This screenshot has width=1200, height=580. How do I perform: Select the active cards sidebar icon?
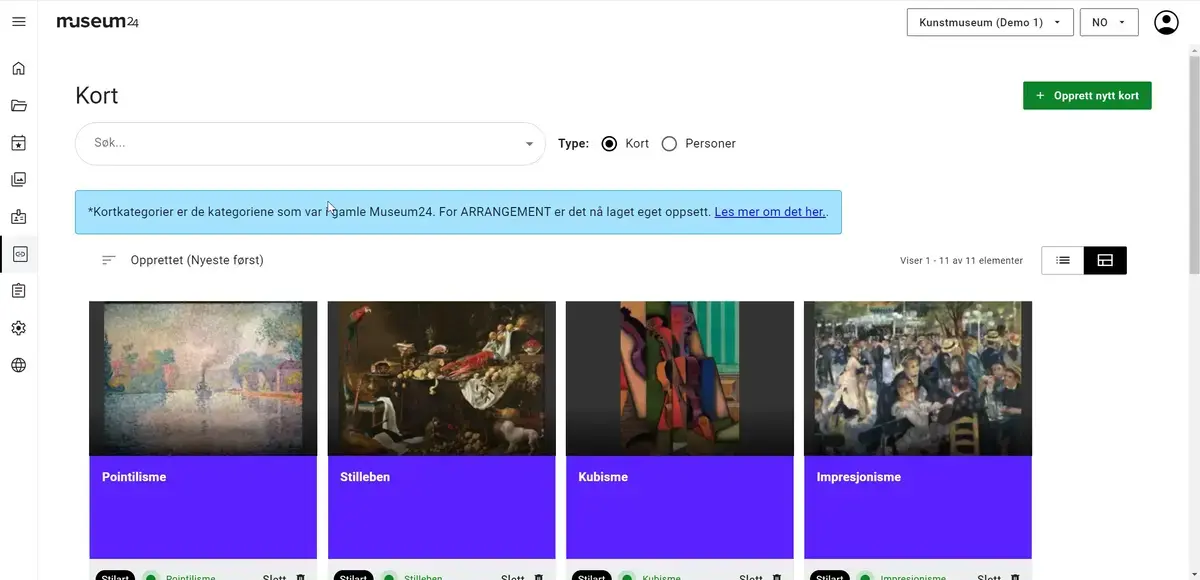19,254
